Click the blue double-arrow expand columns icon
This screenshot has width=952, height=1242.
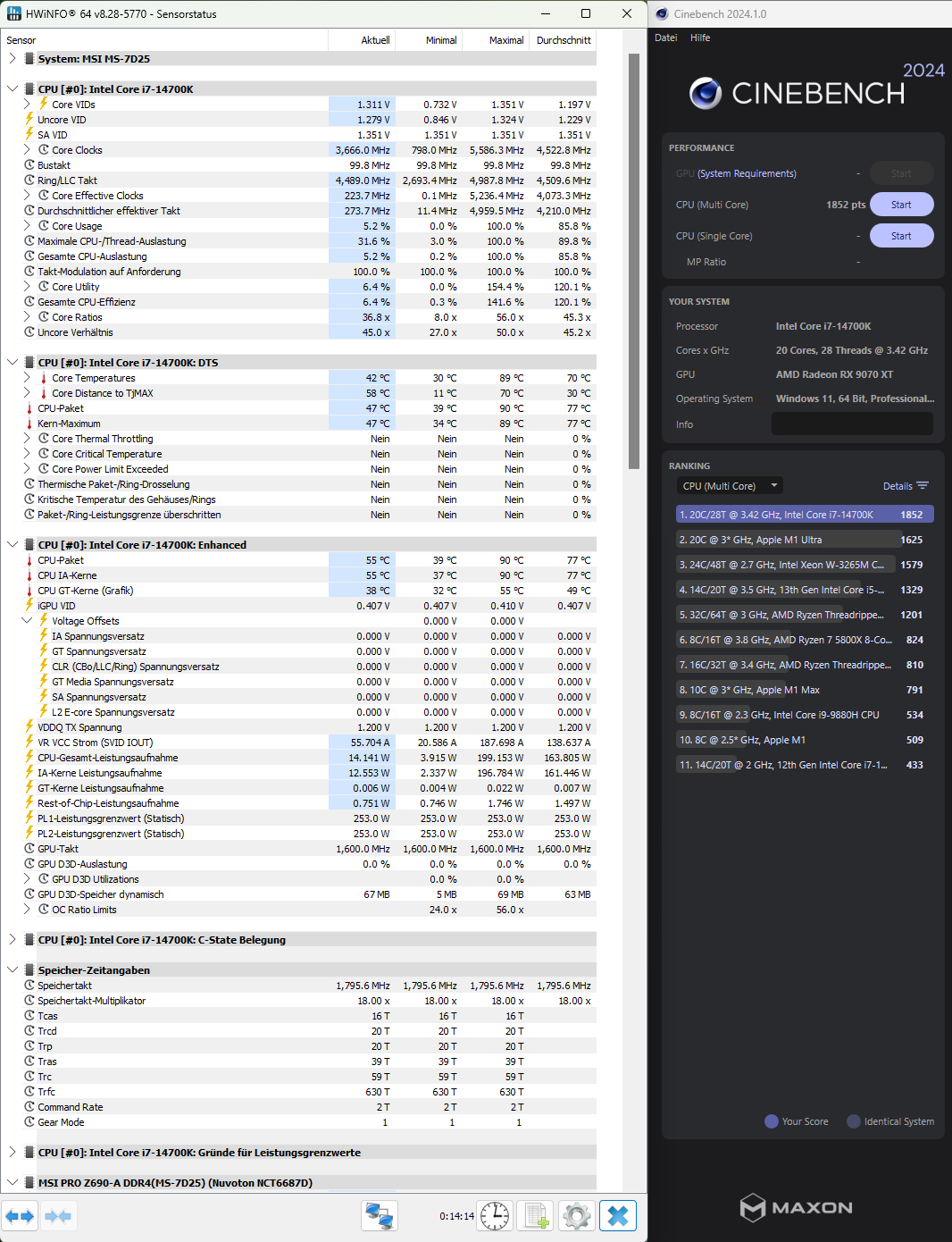pyautogui.click(x=20, y=1215)
